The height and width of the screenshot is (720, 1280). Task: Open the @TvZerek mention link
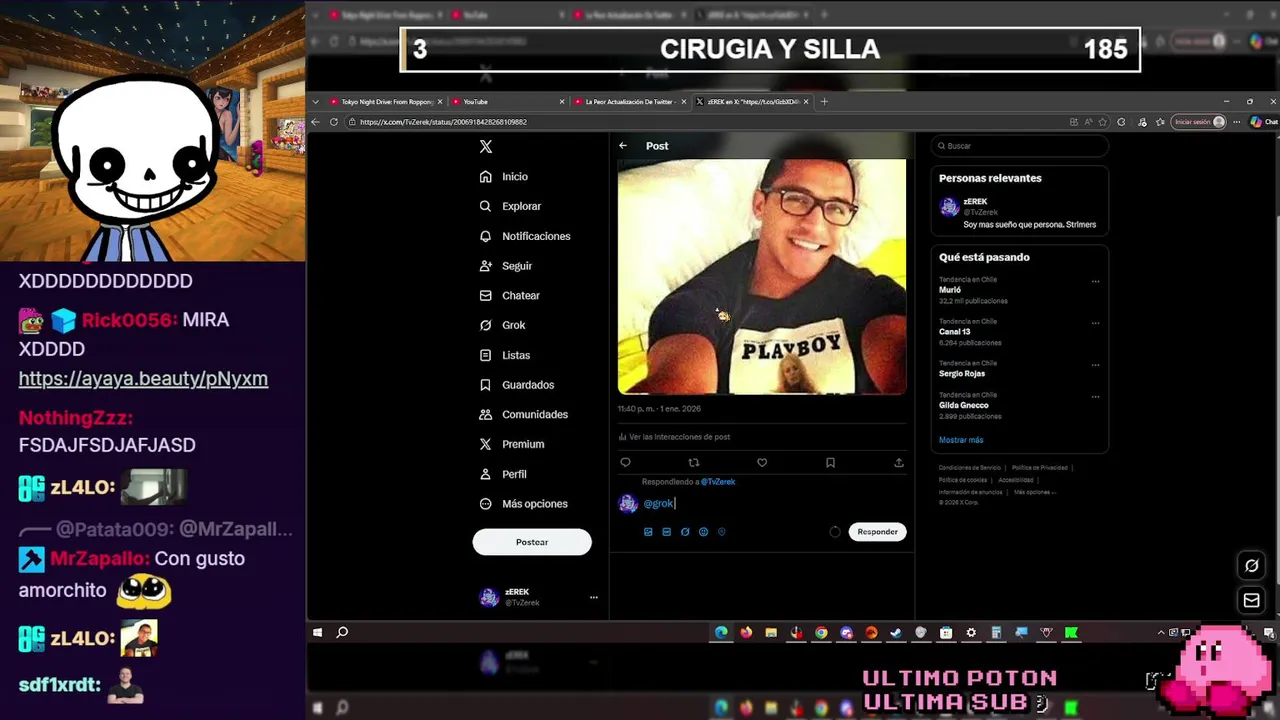pos(718,482)
